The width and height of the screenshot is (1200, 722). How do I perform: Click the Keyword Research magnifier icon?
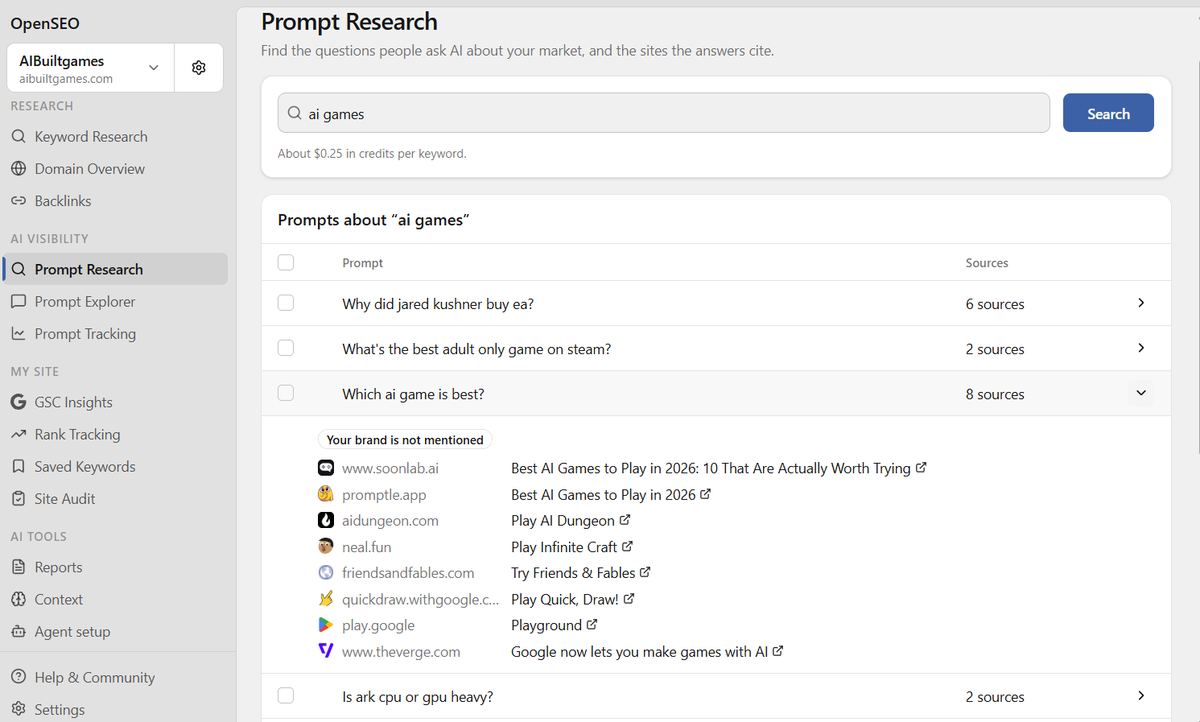pos(18,137)
